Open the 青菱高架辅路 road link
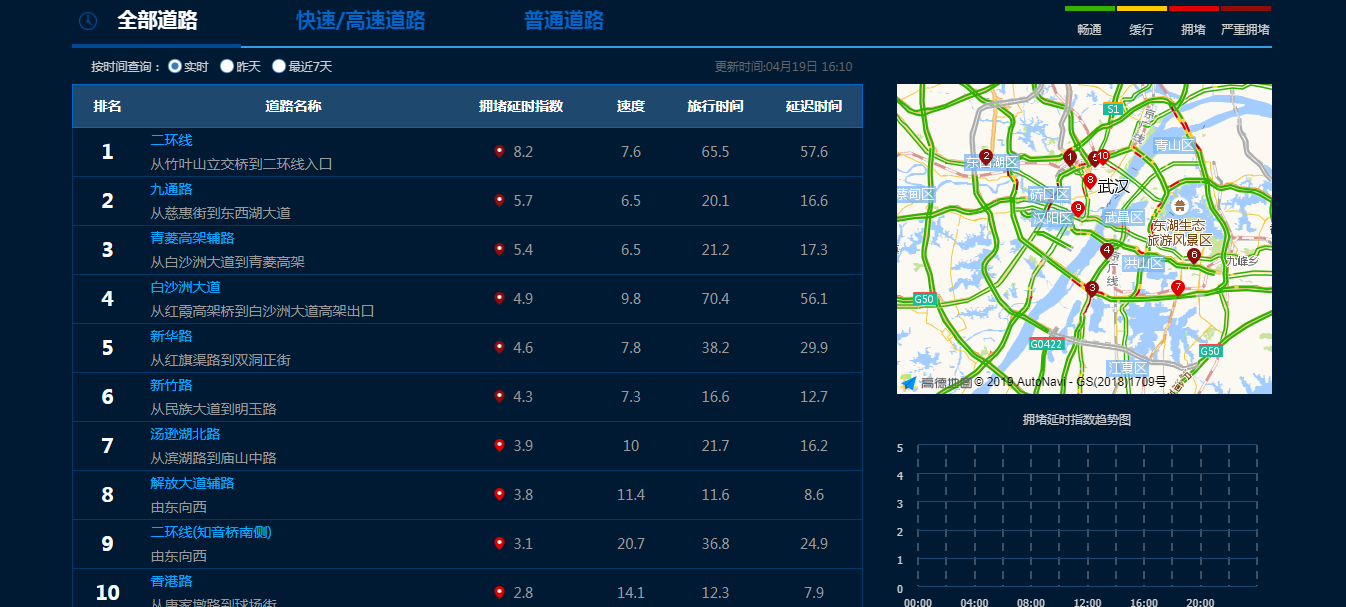1346x607 pixels. click(x=192, y=238)
